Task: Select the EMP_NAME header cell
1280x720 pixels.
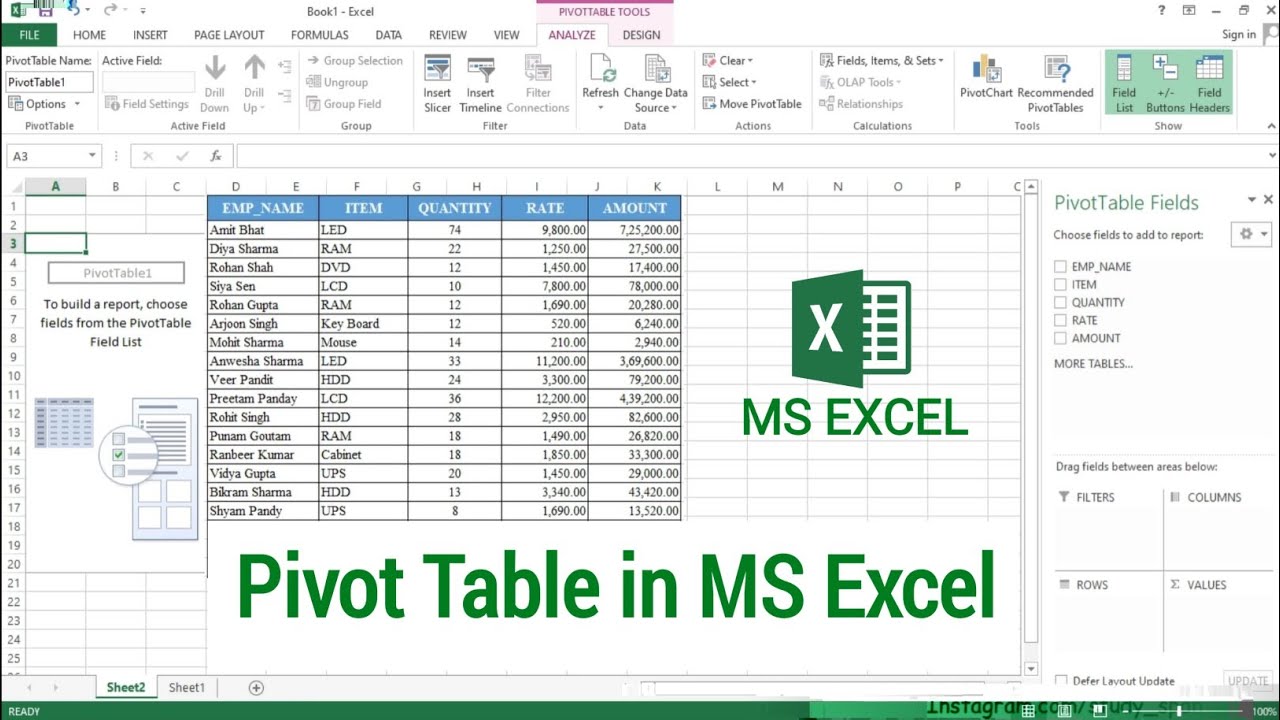Action: point(263,208)
